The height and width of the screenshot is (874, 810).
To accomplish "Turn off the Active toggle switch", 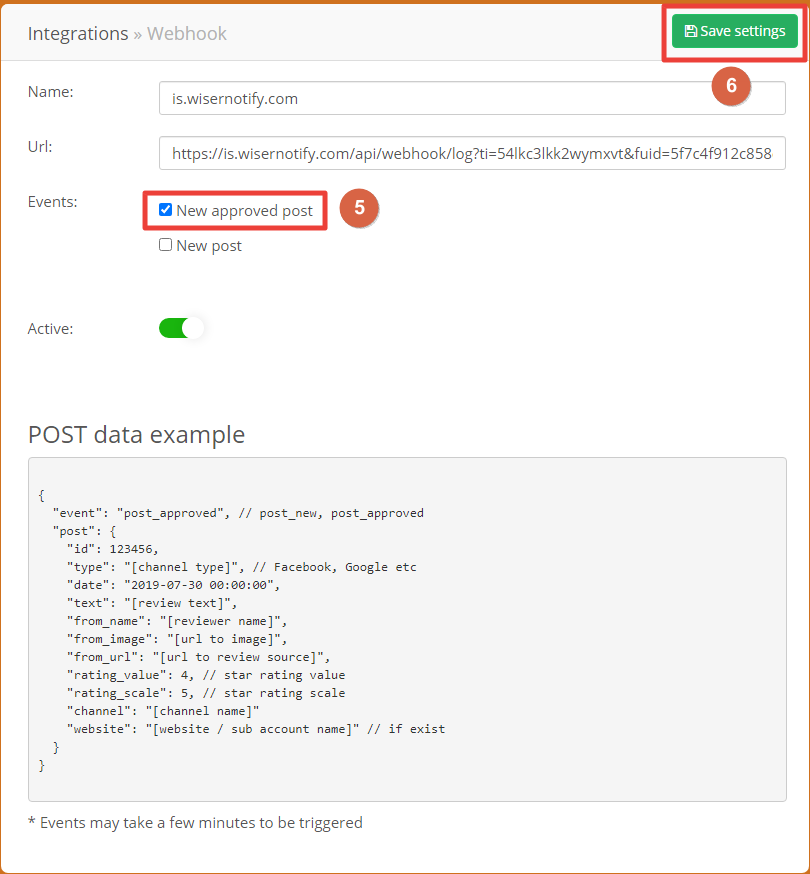I will [181, 328].
